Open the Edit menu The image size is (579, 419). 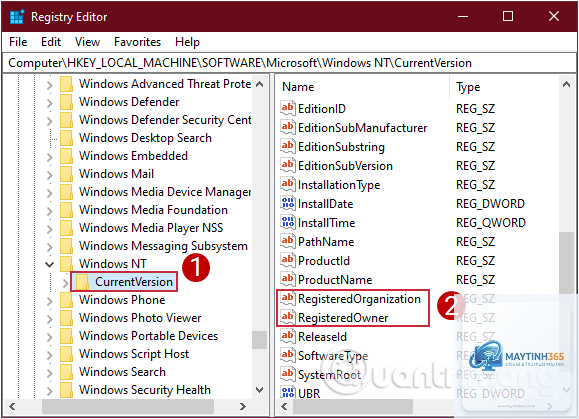[x=51, y=42]
